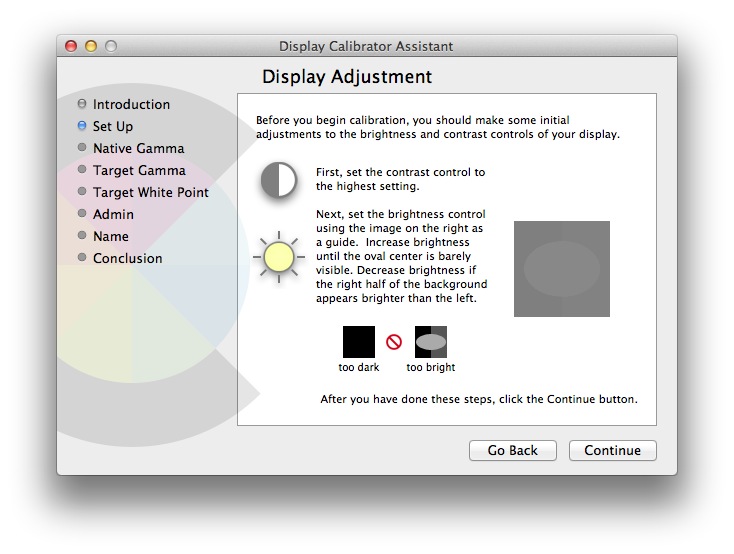
Task: Click the gray oval brightness guide image
Action: (562, 269)
